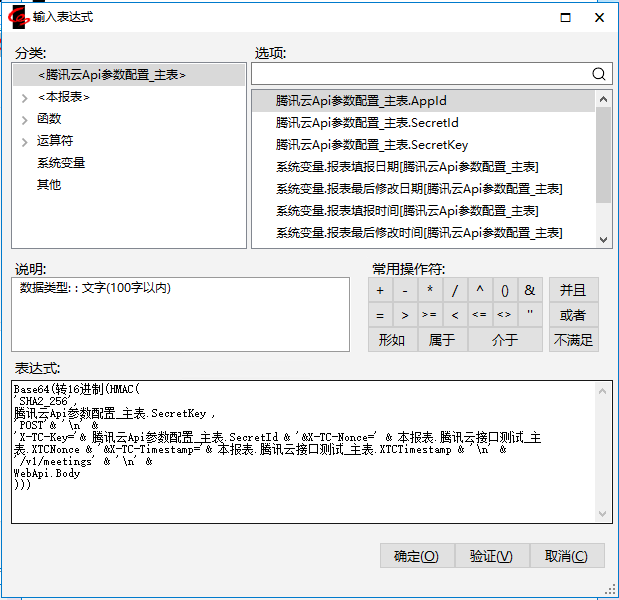This screenshot has height=600, width=619.
Task: Insert the 并且 logical operator
Action: pyautogui.click(x=573, y=290)
